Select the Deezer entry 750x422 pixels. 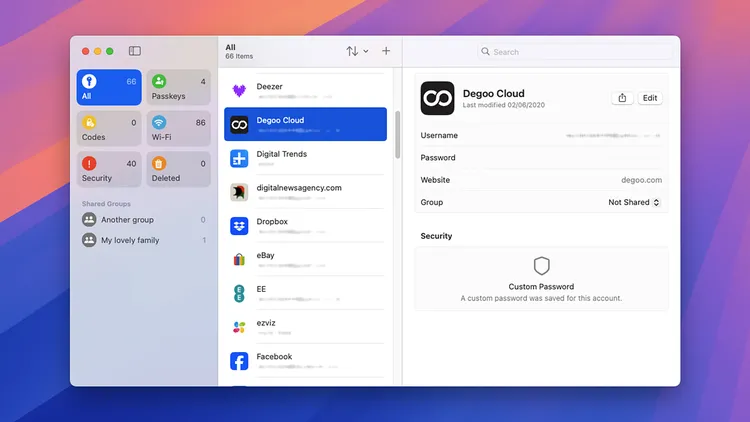305,91
